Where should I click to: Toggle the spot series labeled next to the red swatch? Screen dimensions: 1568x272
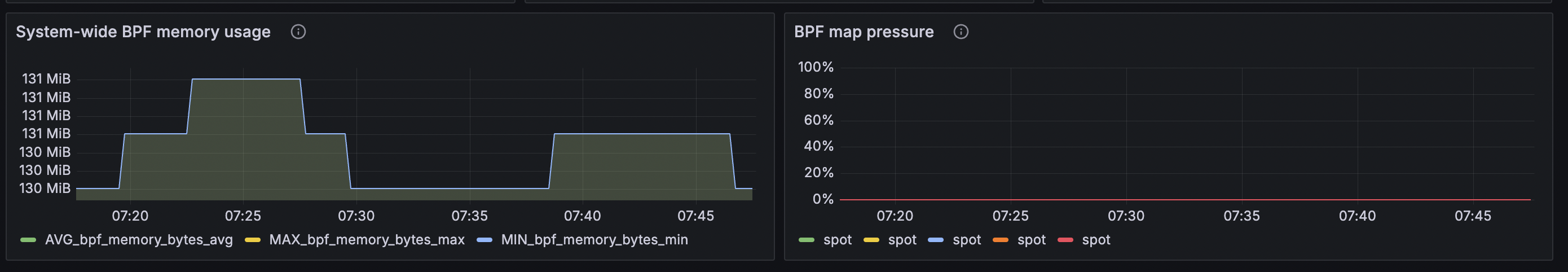tap(1096, 240)
